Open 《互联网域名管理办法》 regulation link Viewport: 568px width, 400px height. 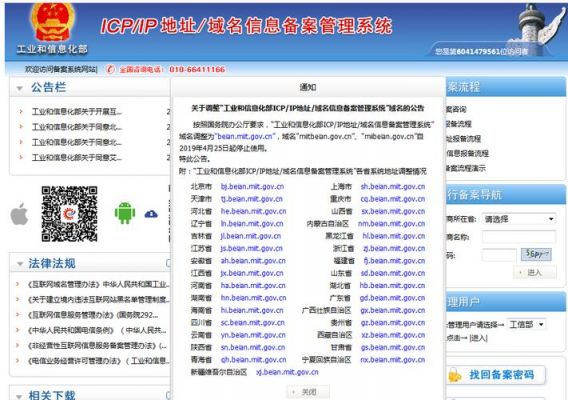tap(98, 284)
